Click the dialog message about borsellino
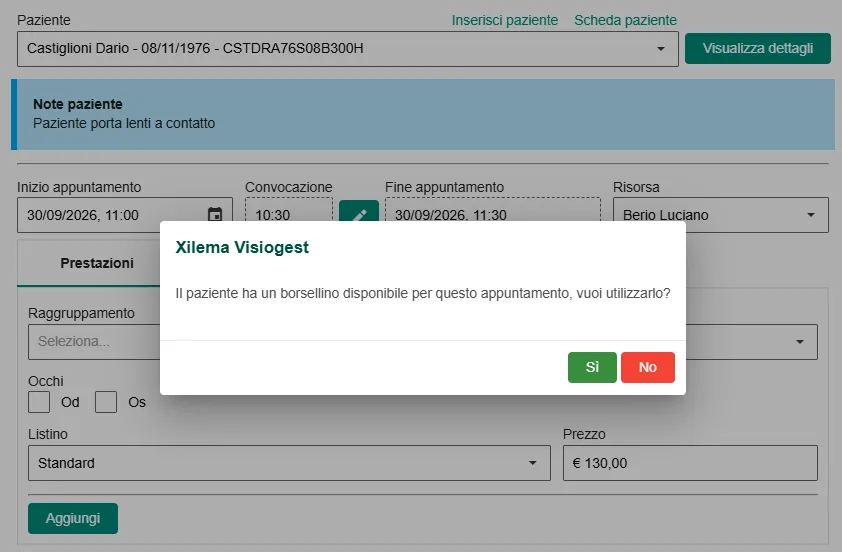 pos(423,294)
